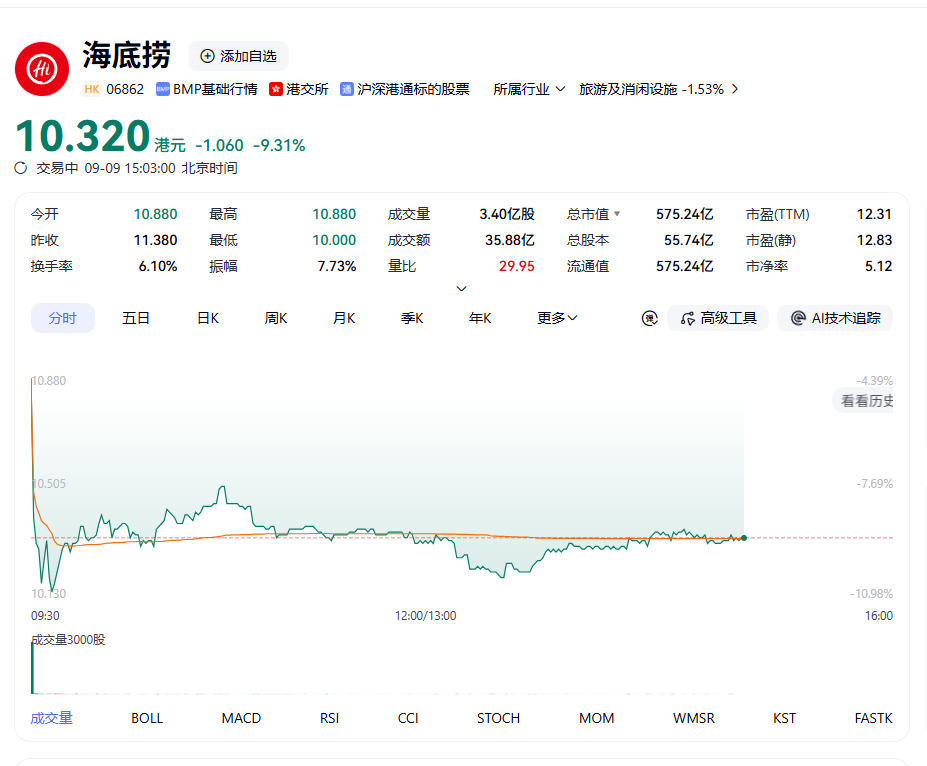Screen dimensions: 927x766
Task: Expand more quote details chevron
Action: (x=462, y=288)
